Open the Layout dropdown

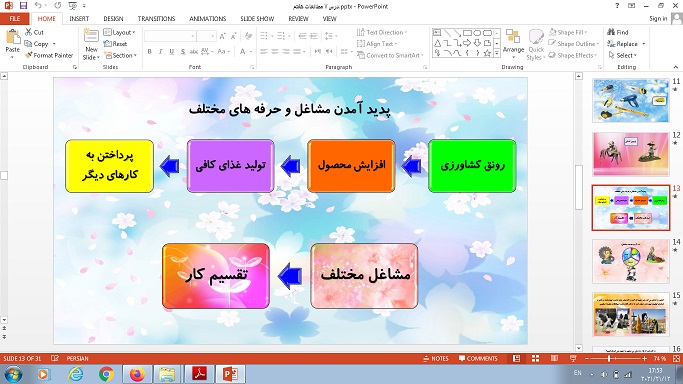119,32
